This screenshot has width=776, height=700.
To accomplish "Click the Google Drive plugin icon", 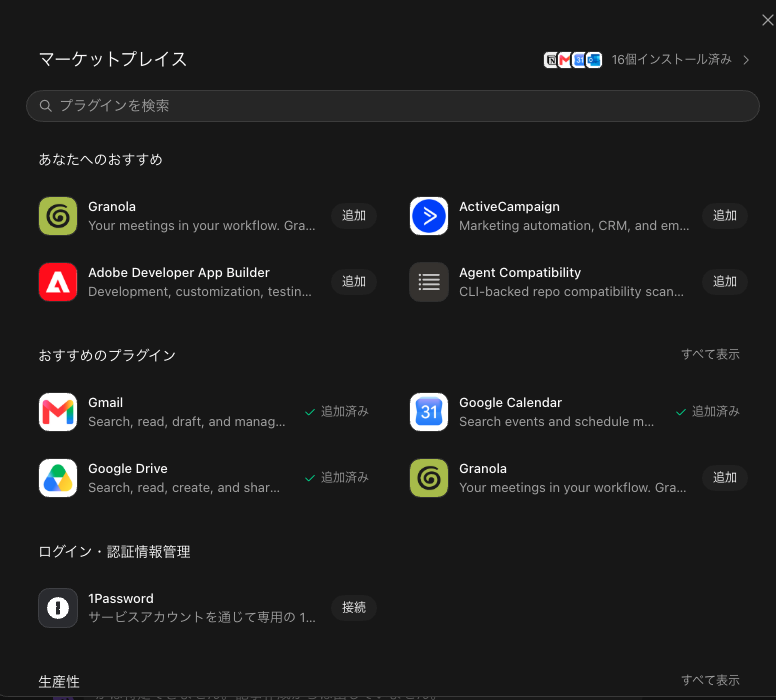I will [x=58, y=478].
